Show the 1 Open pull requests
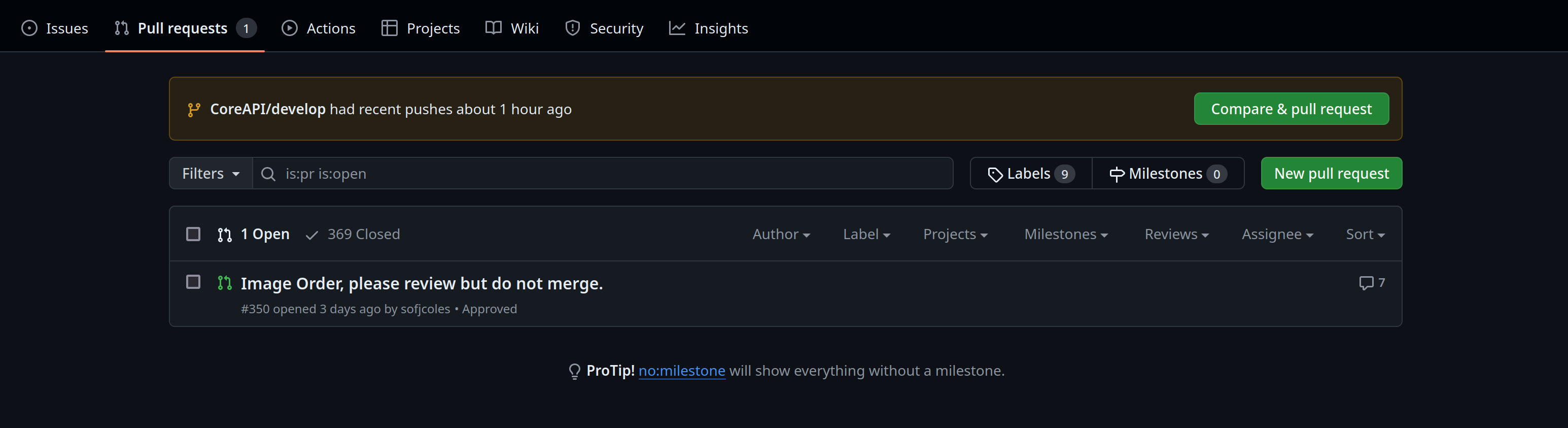This screenshot has height=428, width=1568. 253,234
